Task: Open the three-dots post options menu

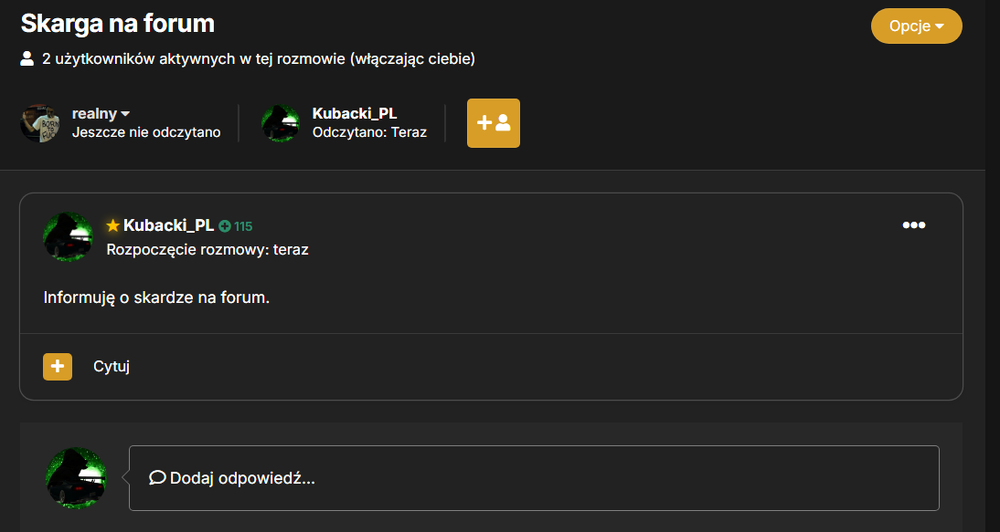Action: 913,225
